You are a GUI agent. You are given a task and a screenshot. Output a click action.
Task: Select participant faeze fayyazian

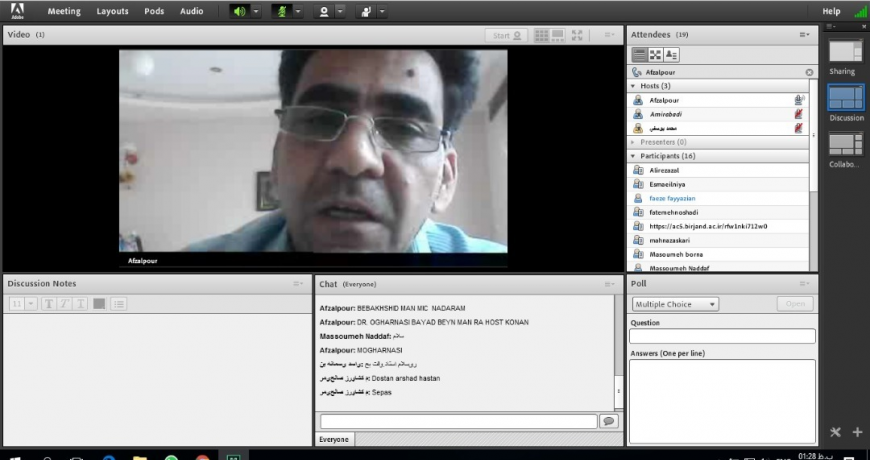718,199
